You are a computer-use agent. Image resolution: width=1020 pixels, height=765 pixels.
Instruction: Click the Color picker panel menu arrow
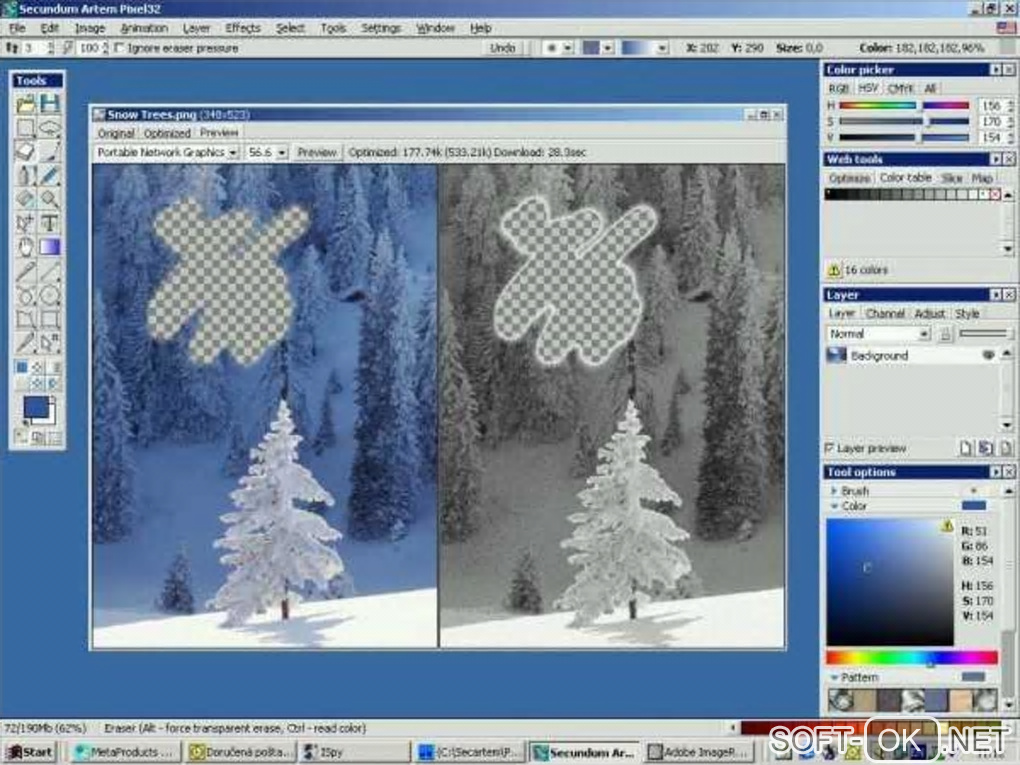pos(995,70)
